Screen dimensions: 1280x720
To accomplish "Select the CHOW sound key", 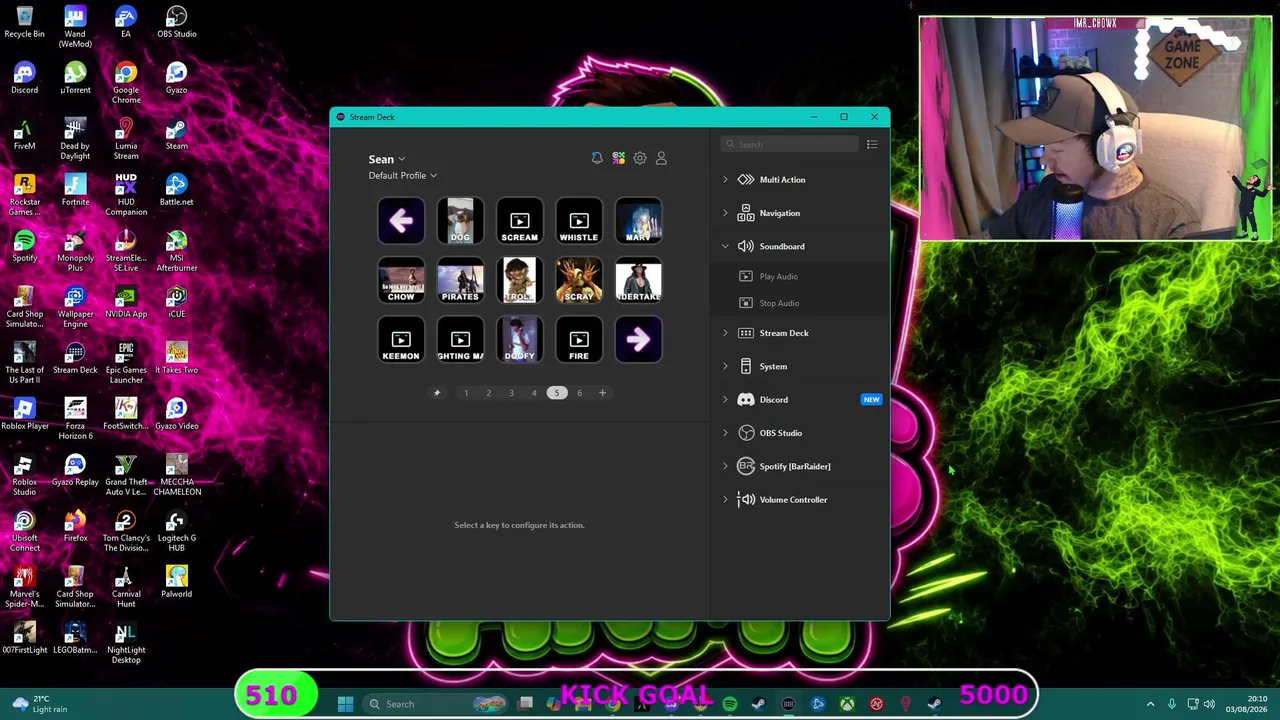I will pyautogui.click(x=401, y=280).
